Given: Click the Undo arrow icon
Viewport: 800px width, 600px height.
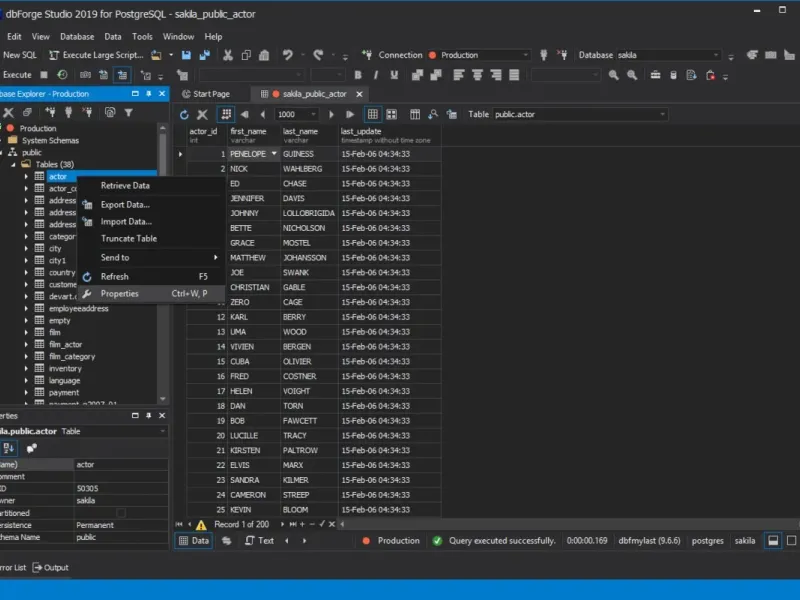Looking at the screenshot, I should [x=288, y=55].
